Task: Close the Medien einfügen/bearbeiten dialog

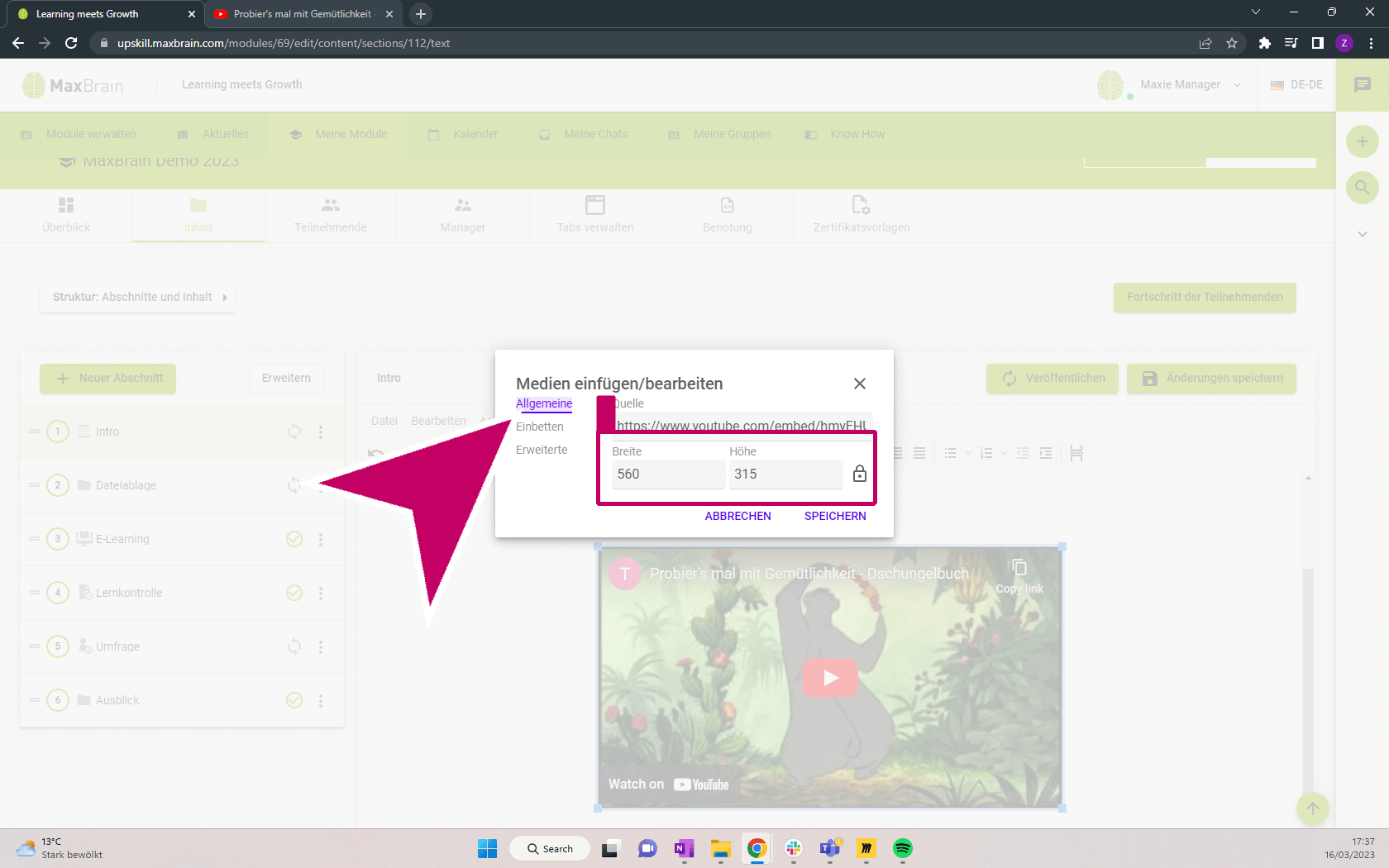Action: pyautogui.click(x=860, y=384)
